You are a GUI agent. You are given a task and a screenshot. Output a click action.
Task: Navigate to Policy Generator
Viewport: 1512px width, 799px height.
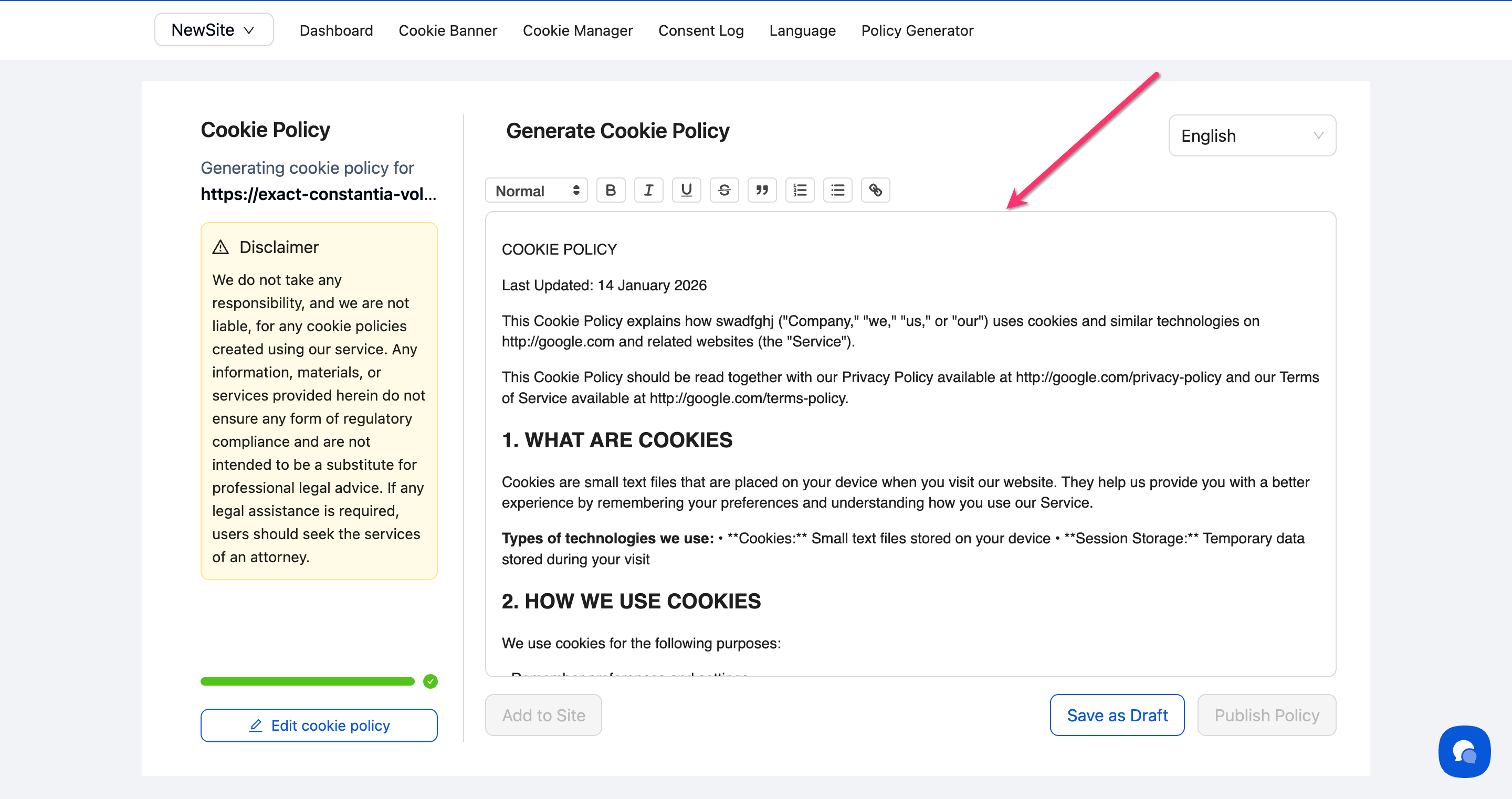coord(917,30)
